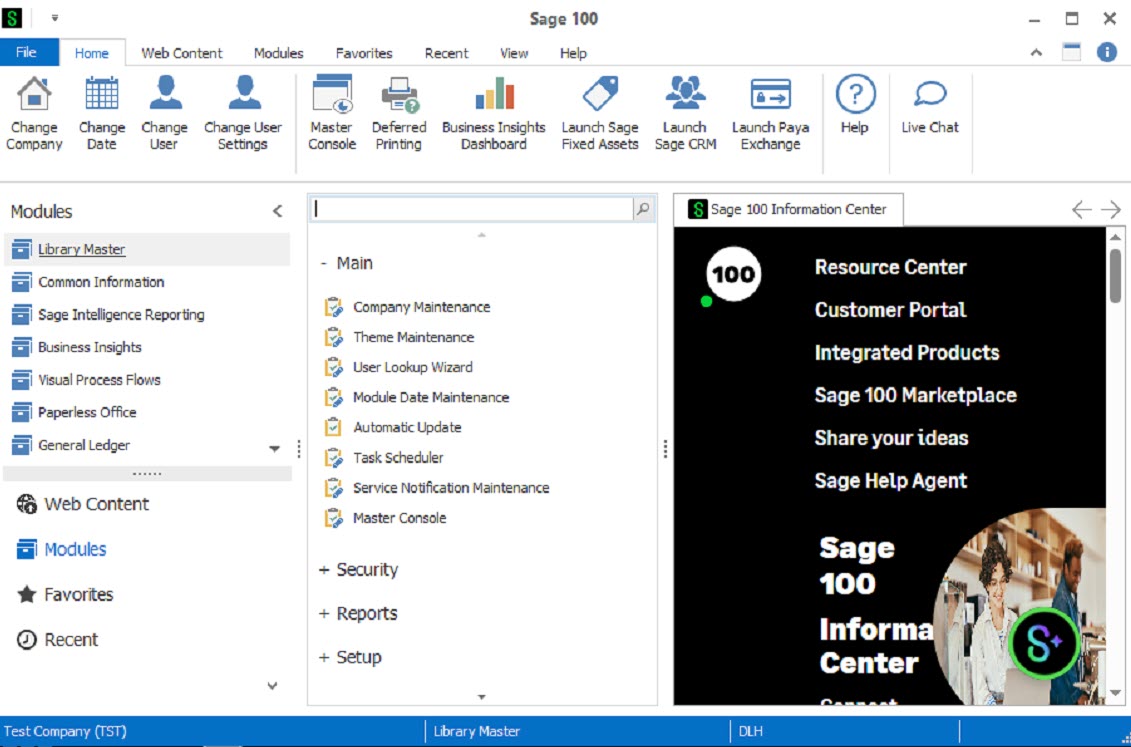Viewport: 1131px width, 747px height.
Task: Switch to the Favorites ribbon tab
Action: click(364, 53)
